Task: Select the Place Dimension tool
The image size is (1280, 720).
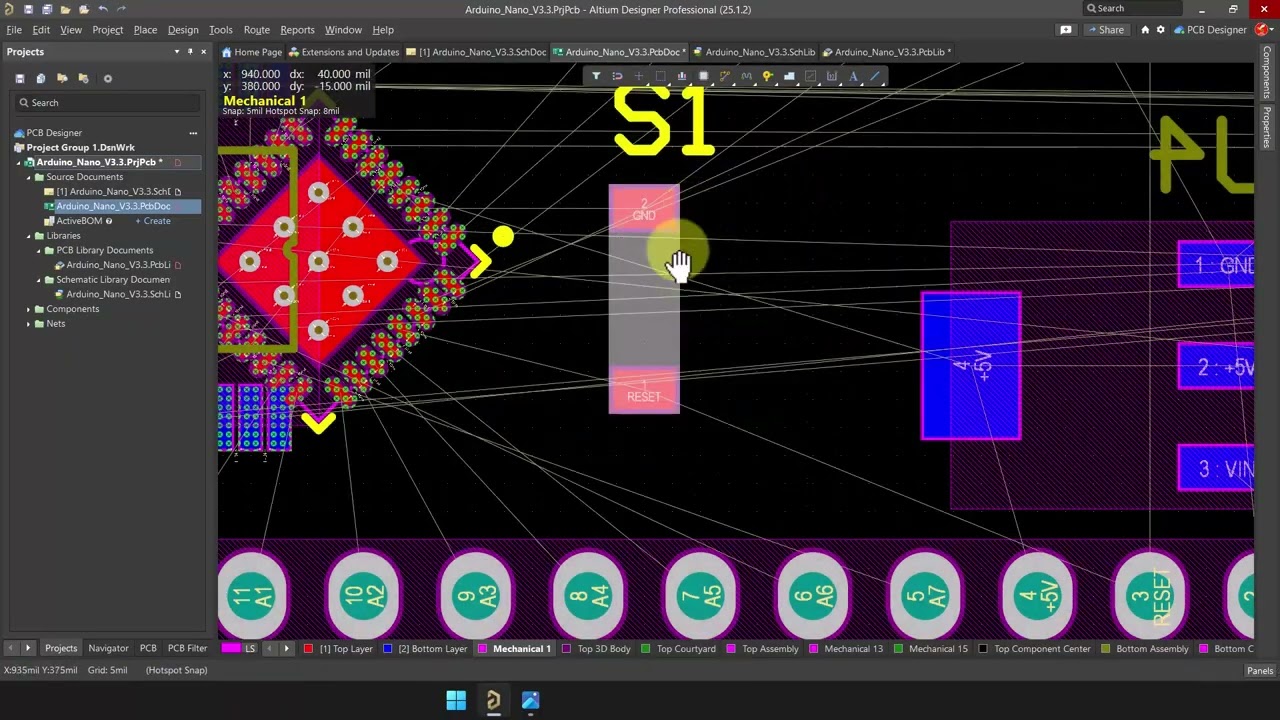Action: (832, 76)
